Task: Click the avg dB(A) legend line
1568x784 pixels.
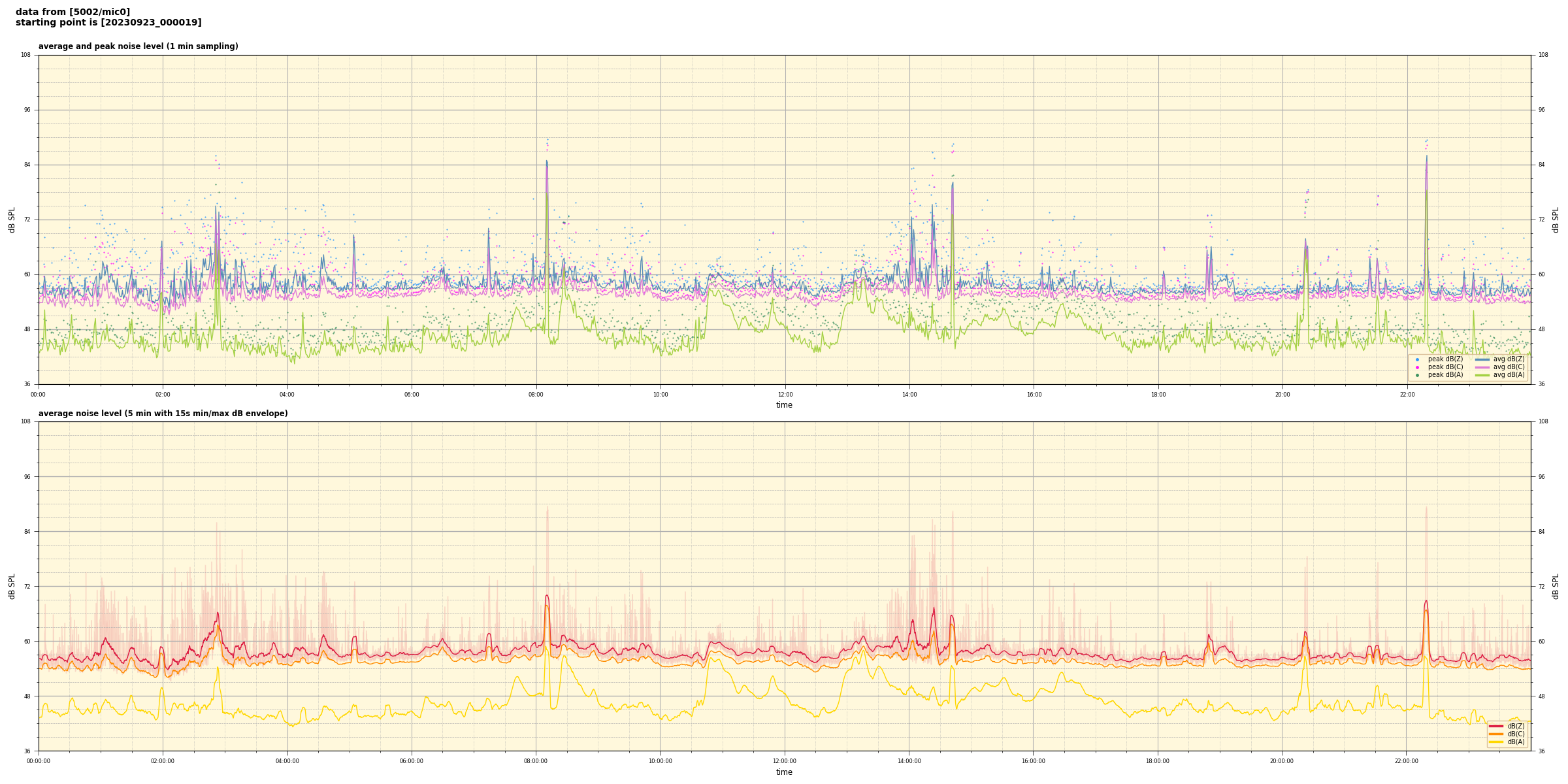Action: click(x=1482, y=375)
